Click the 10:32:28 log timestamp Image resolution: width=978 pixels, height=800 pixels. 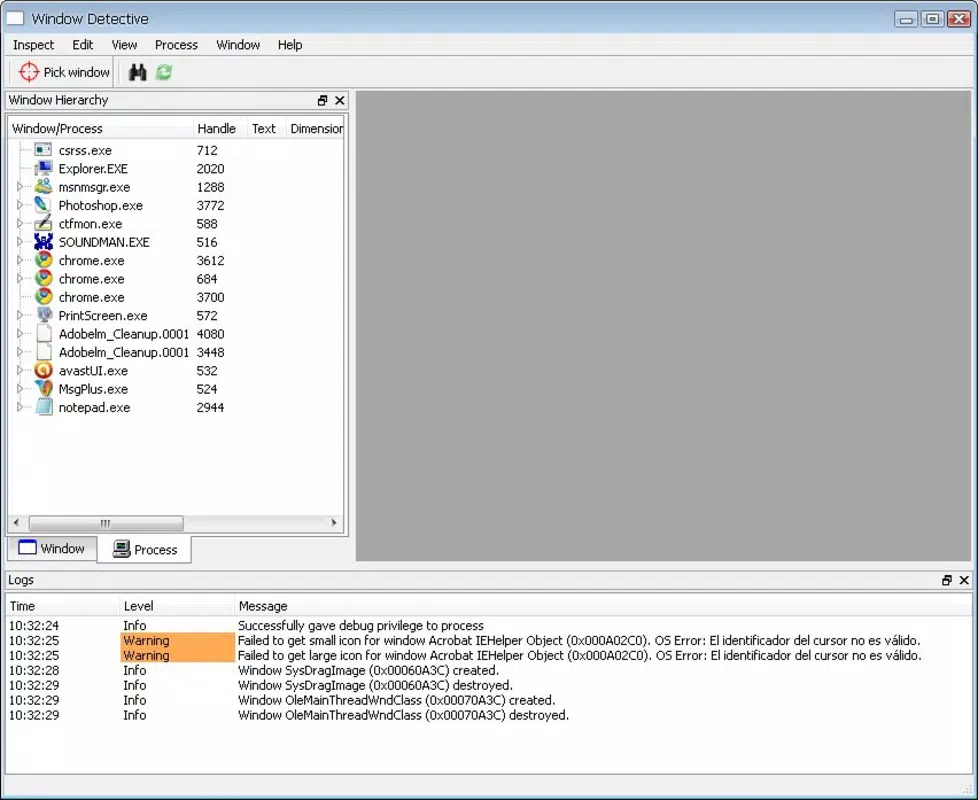[34, 670]
